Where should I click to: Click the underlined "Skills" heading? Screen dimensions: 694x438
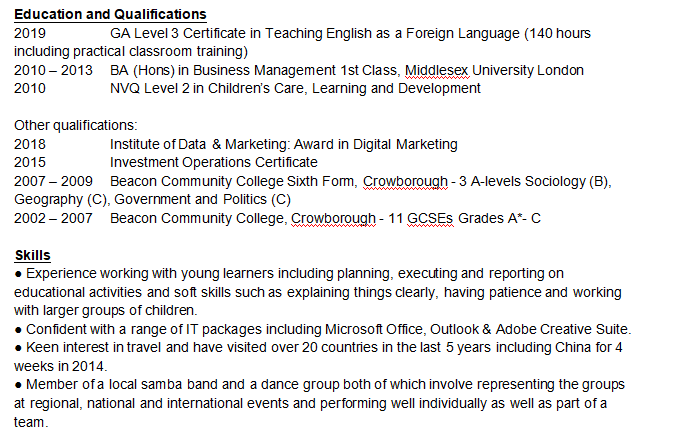[x=33, y=255]
